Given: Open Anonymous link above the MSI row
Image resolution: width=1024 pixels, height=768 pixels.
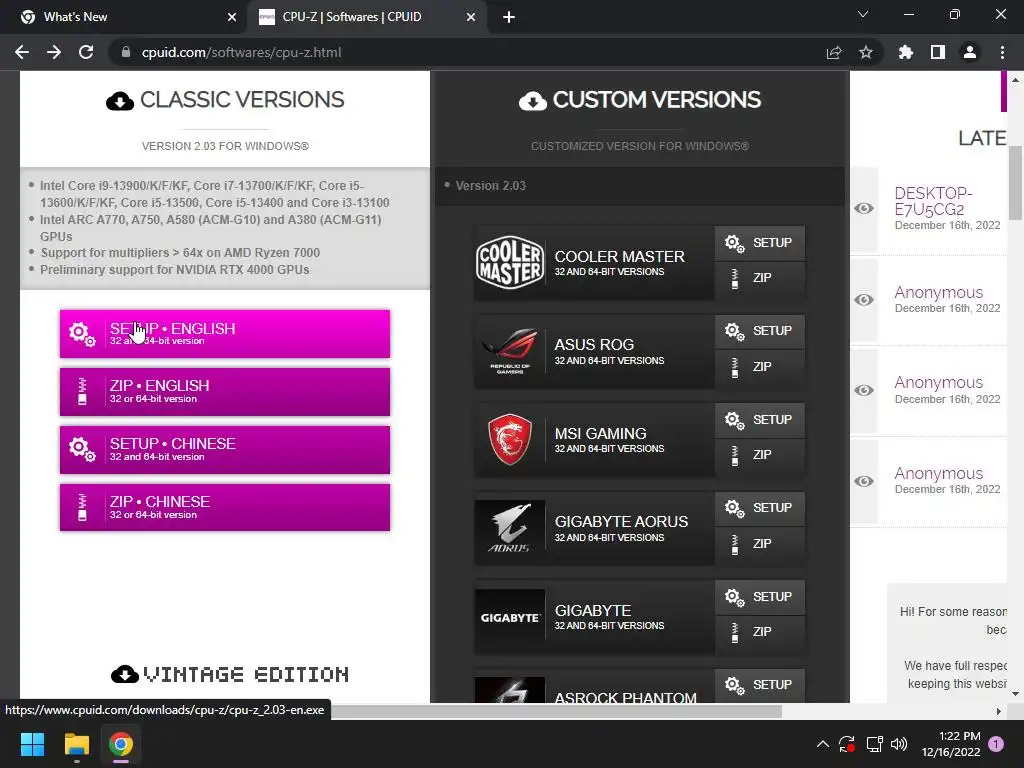Looking at the screenshot, I should pos(938,383).
